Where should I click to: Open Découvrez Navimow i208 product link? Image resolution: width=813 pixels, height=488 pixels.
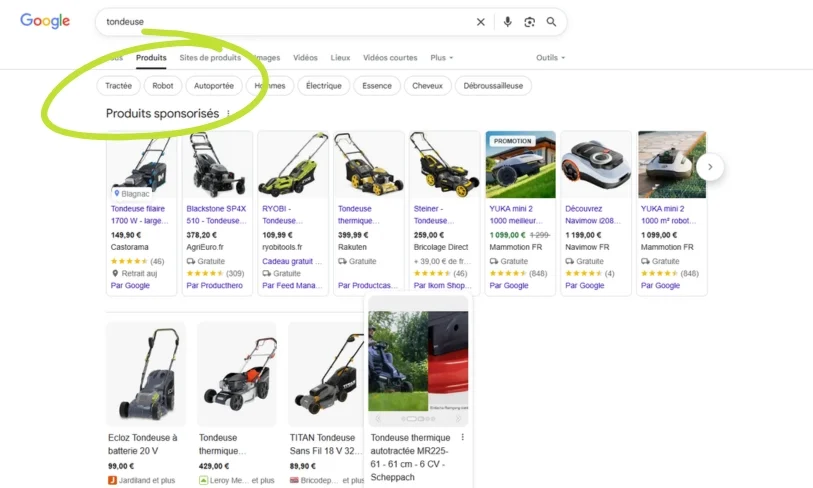coord(593,215)
